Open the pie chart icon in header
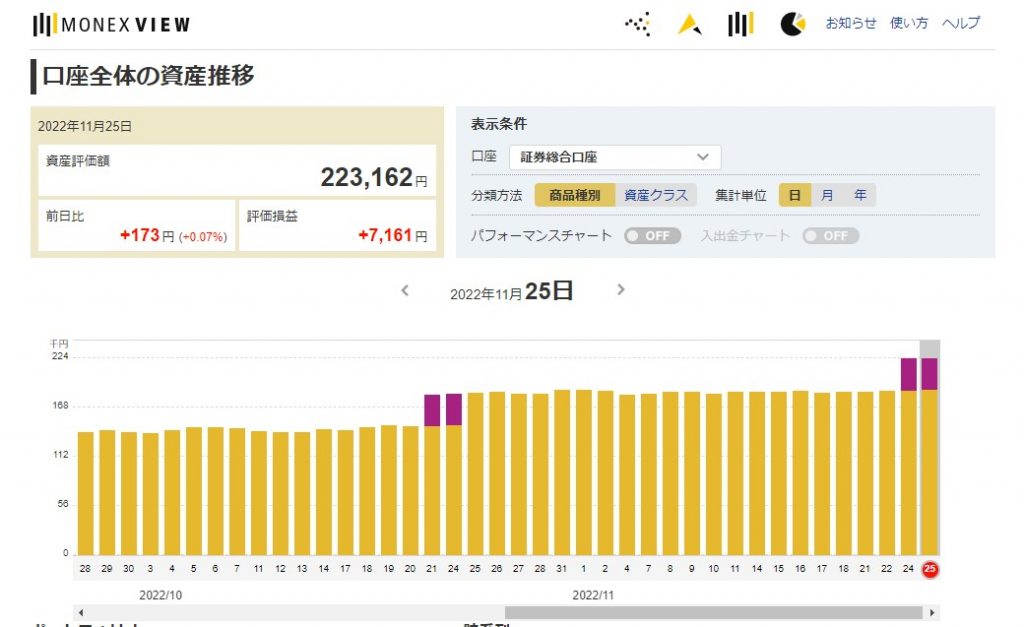Screen dimensions: 1024x627 [793, 25]
